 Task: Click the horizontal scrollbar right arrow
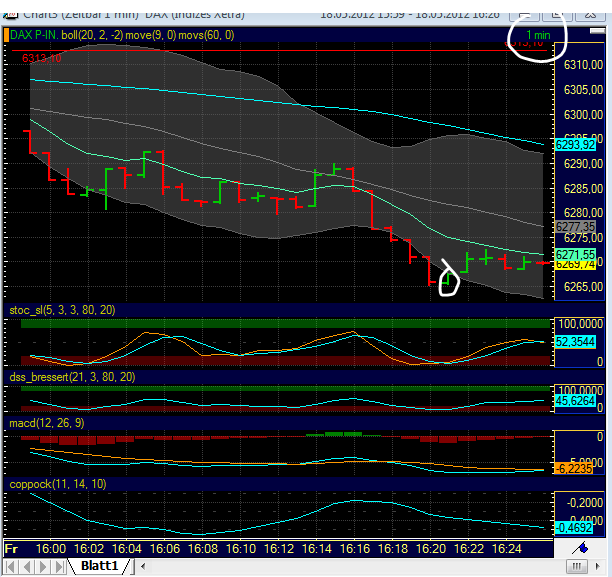point(598,566)
